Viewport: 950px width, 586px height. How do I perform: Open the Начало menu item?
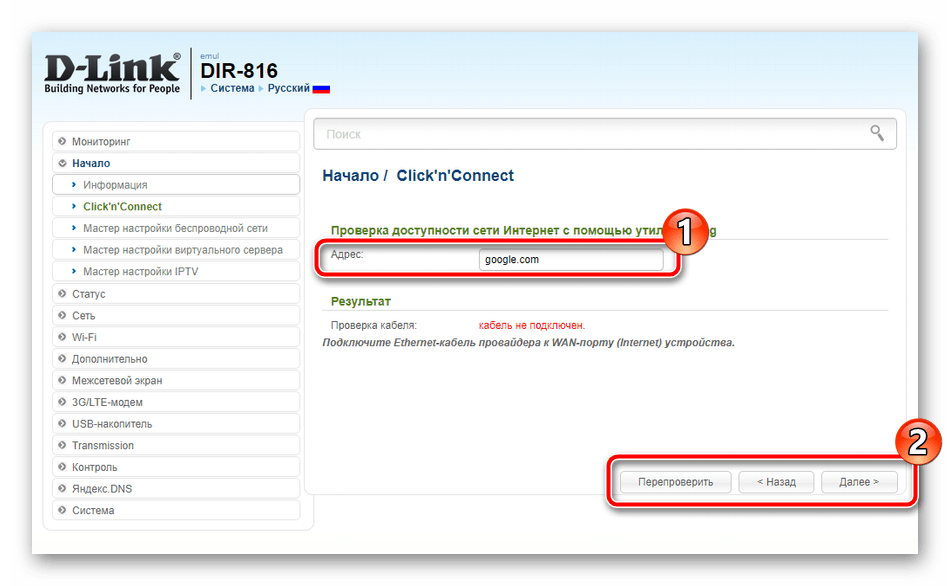[x=176, y=163]
